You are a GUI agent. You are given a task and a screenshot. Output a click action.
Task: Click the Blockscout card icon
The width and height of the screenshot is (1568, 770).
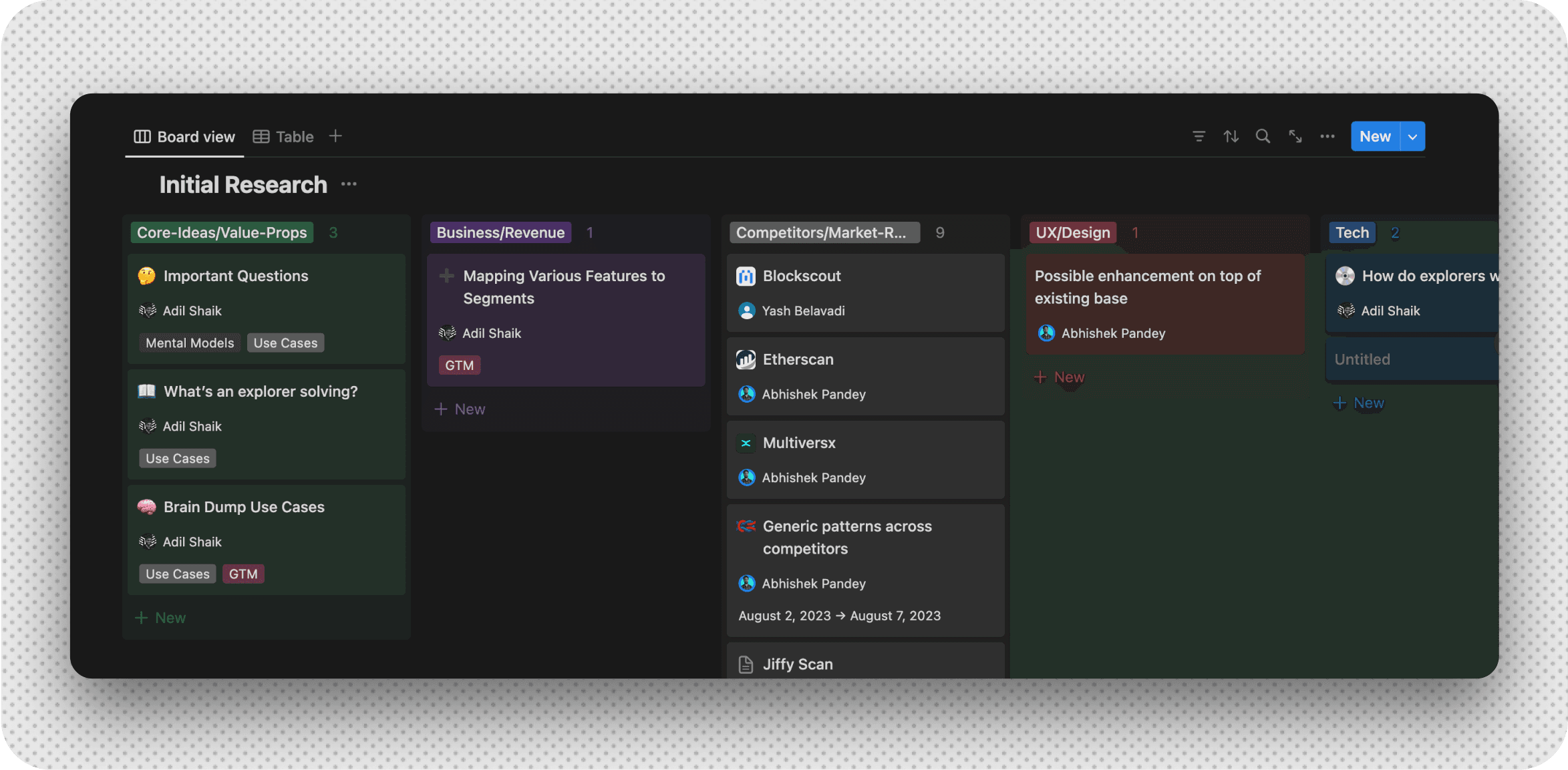pos(746,276)
